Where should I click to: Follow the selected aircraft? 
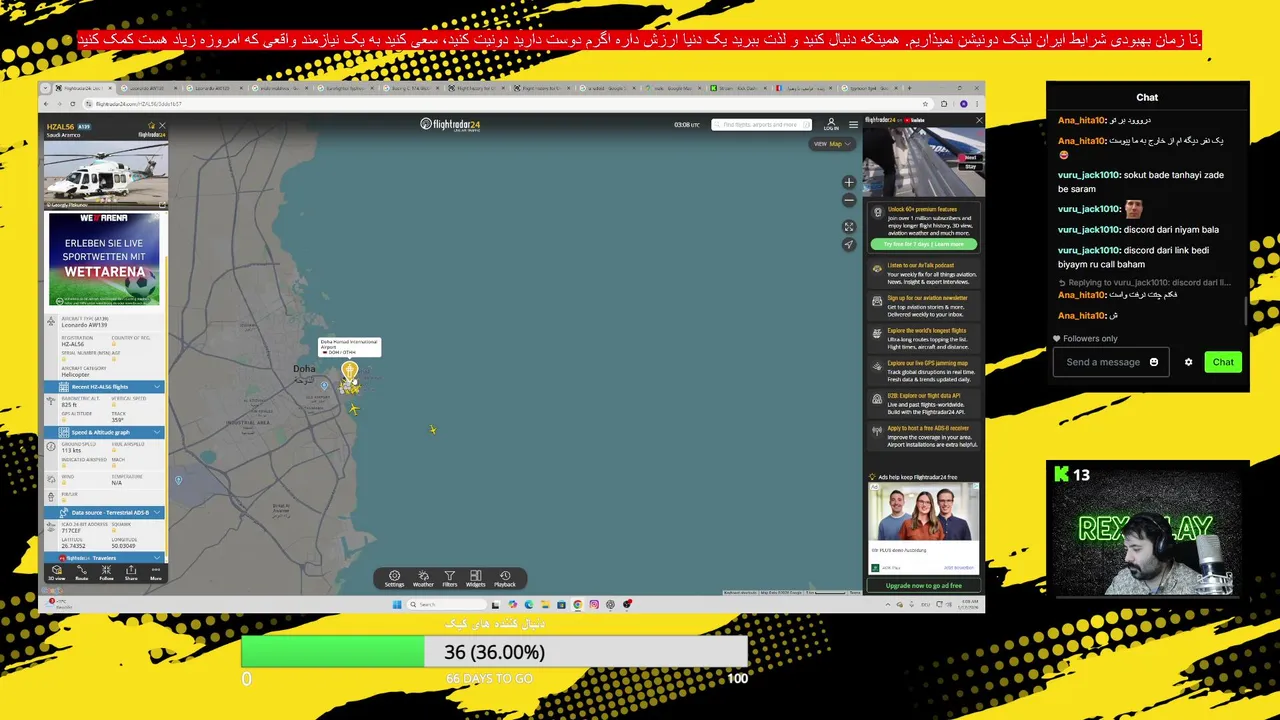pos(106,573)
